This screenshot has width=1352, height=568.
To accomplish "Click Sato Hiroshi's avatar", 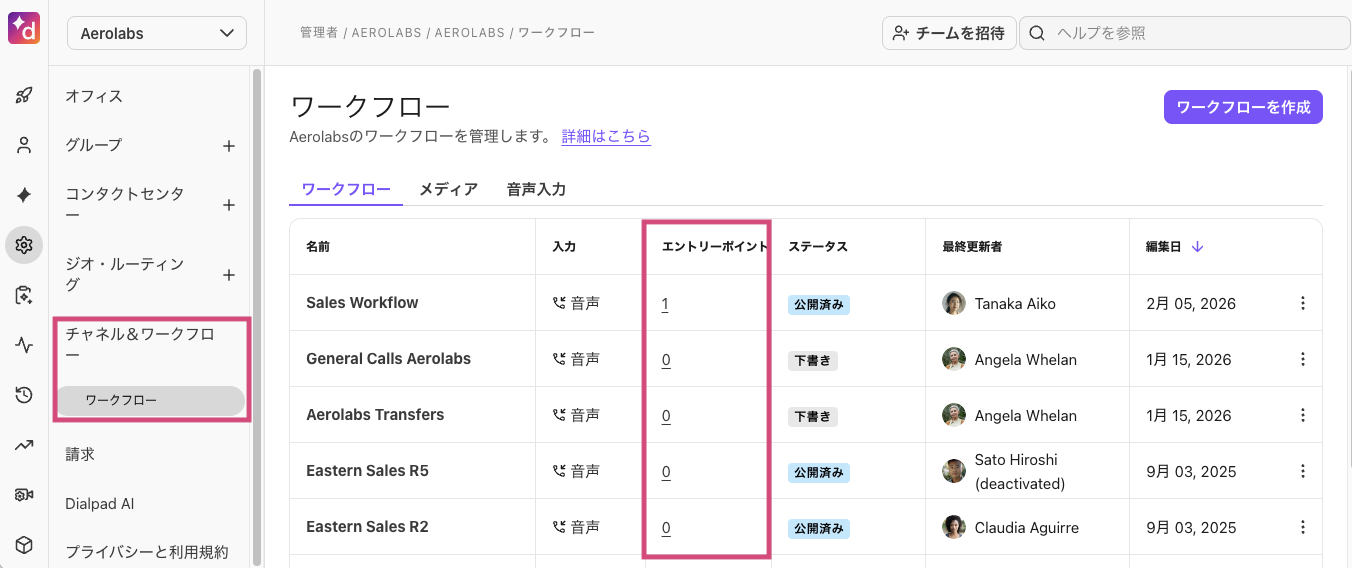I will [x=954, y=471].
